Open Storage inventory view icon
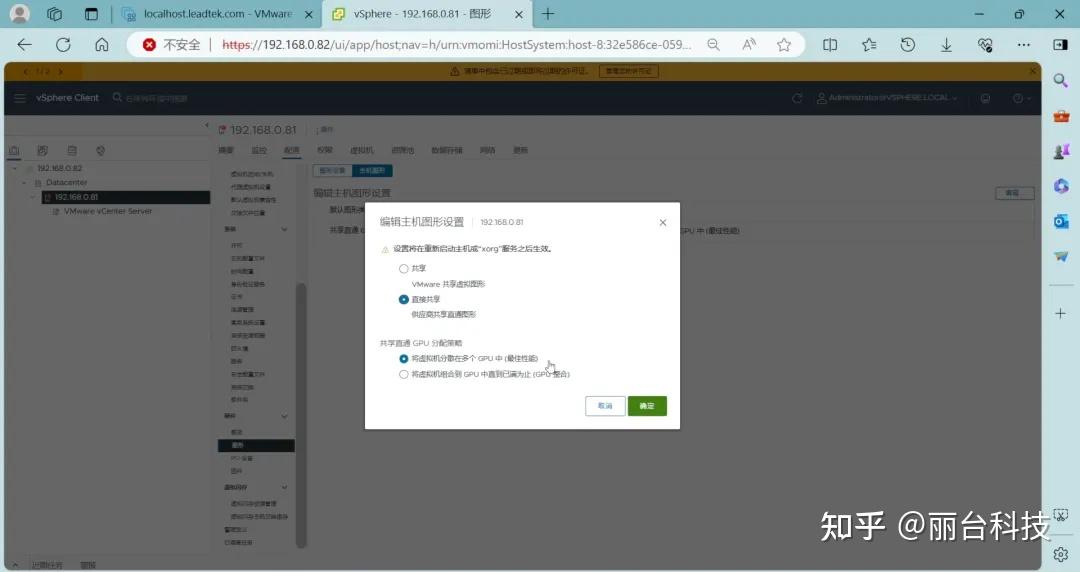Screen dimensions: 1080x572 click(72, 150)
